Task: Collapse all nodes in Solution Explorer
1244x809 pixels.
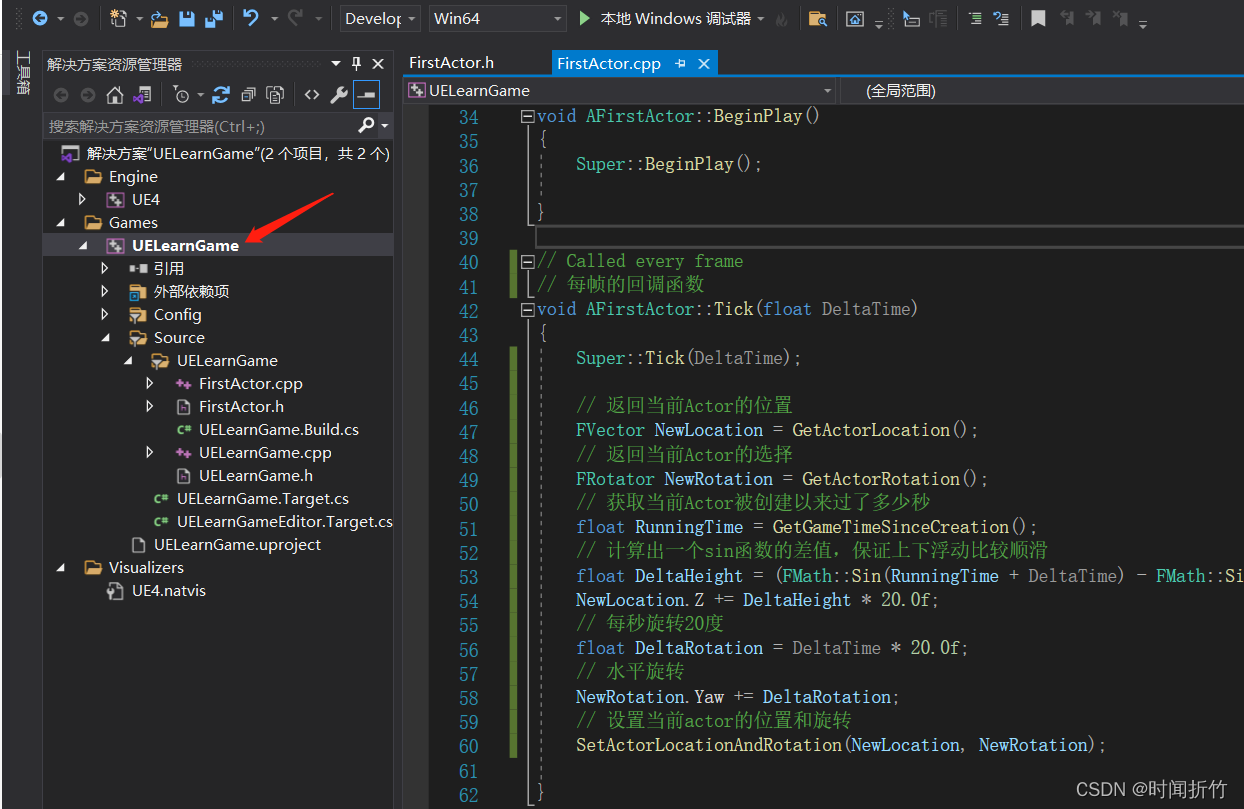Action: point(248,95)
